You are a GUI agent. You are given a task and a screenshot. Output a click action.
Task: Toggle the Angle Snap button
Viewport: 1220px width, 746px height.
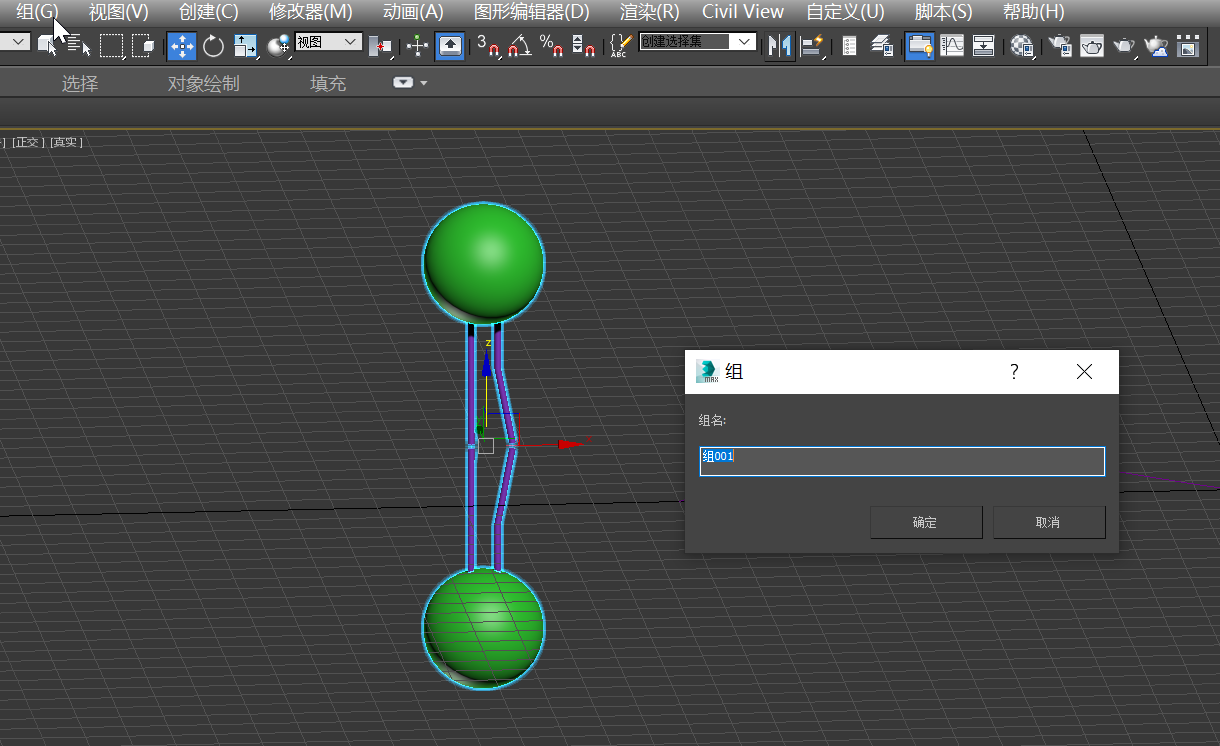coord(519,45)
